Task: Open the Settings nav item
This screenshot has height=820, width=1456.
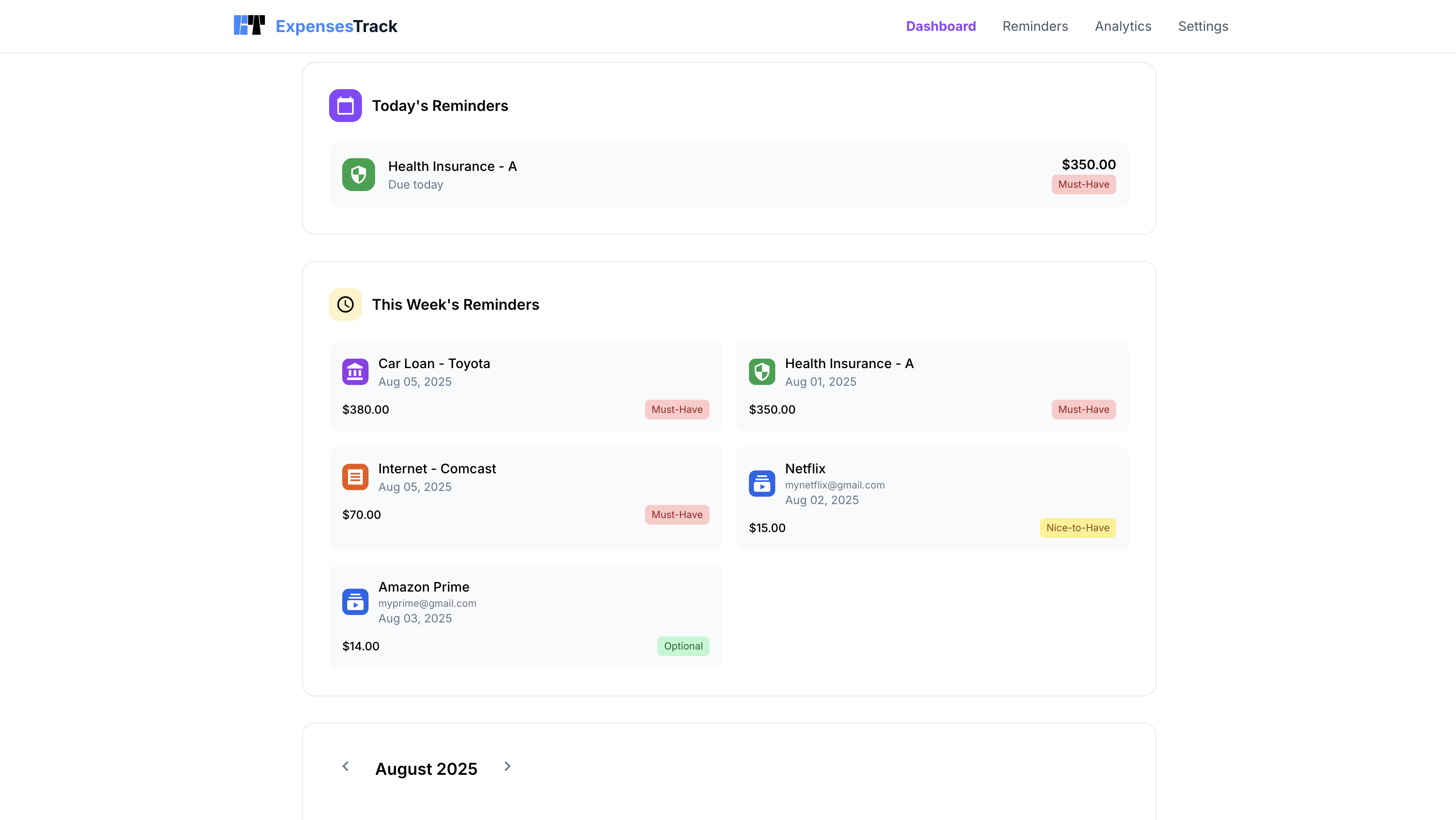Action: point(1203,27)
